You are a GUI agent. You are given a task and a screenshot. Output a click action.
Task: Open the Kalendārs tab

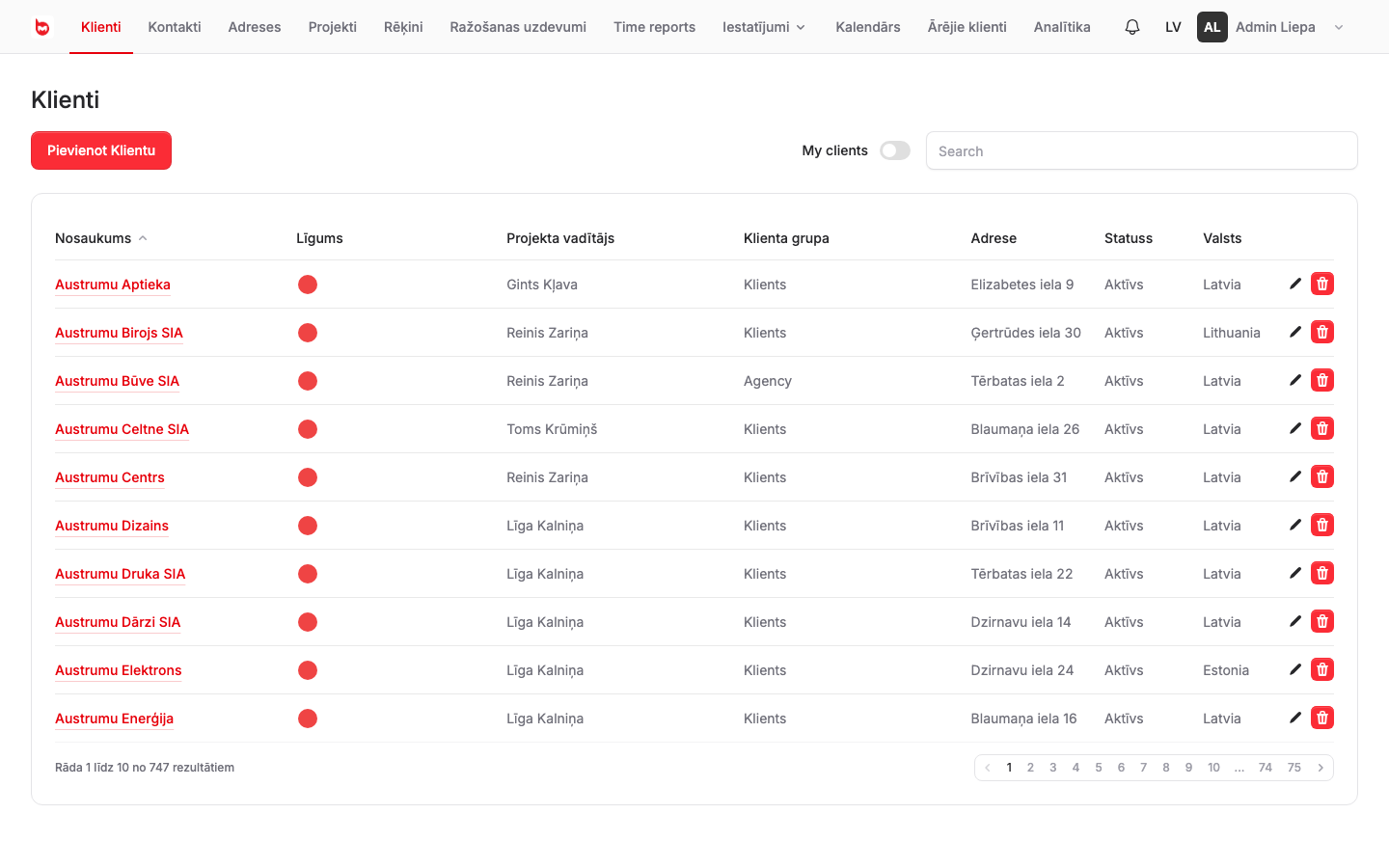pos(868,27)
